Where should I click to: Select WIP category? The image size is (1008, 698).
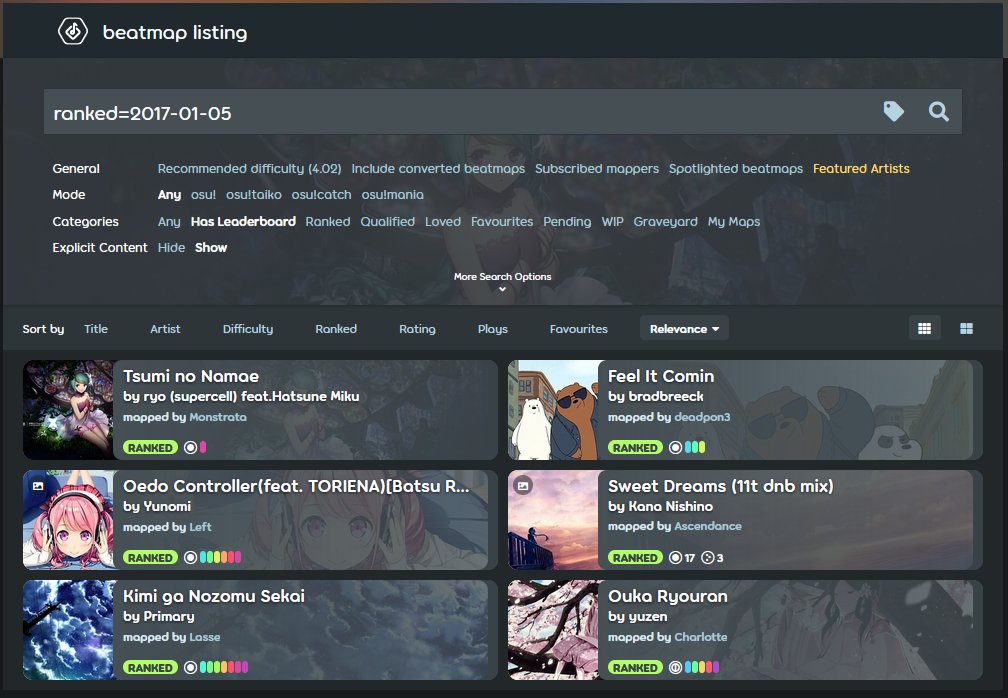[612, 222]
